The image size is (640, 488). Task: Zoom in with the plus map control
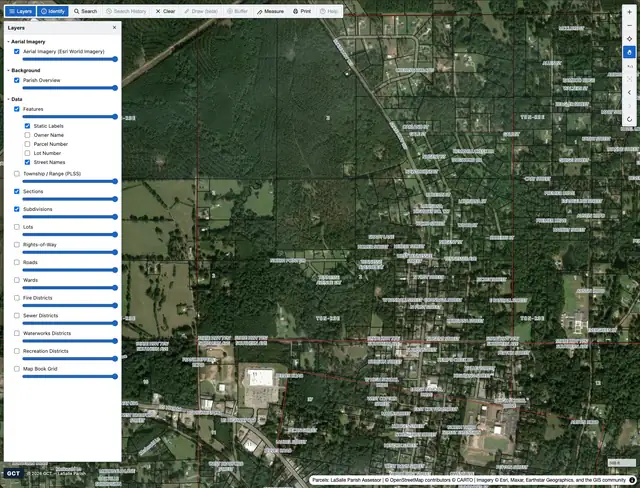[629, 12]
